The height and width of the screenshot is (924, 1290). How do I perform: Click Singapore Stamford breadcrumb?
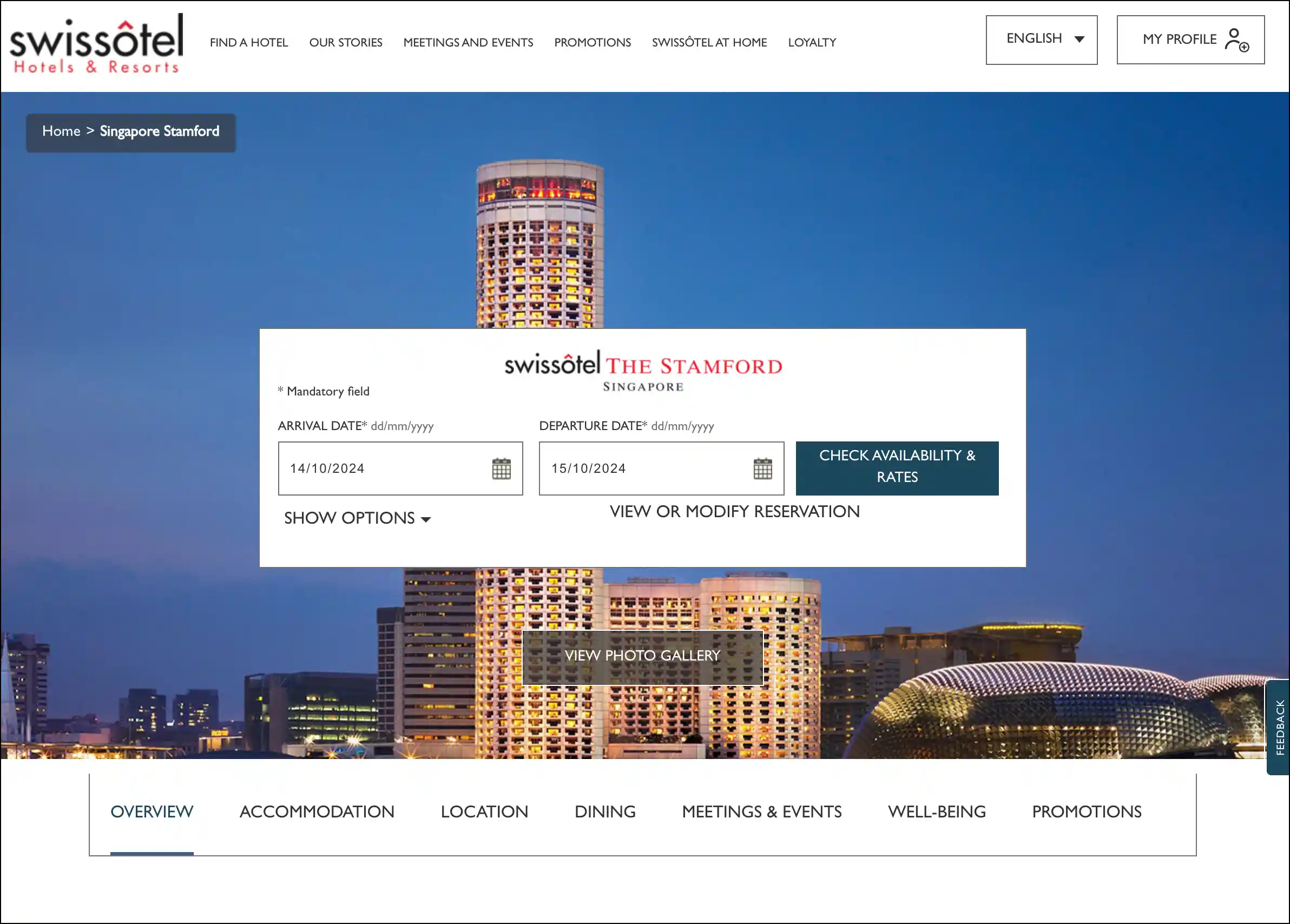[160, 131]
